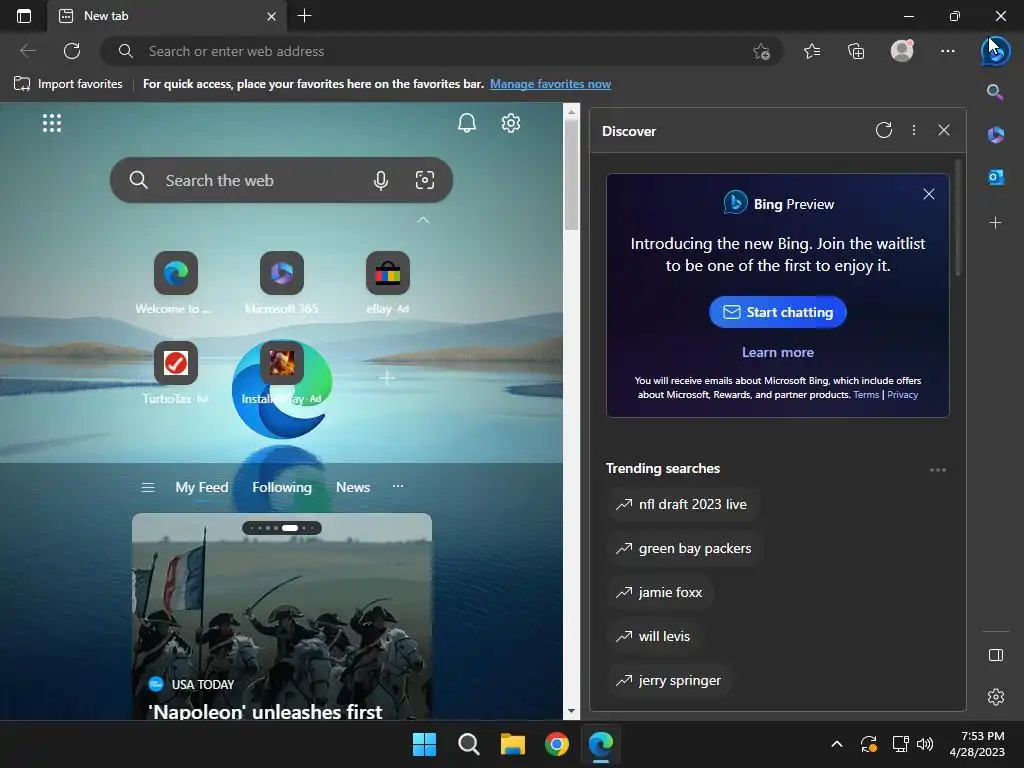
Task: Add this page to favorites star icon
Action: pyautogui.click(x=761, y=51)
